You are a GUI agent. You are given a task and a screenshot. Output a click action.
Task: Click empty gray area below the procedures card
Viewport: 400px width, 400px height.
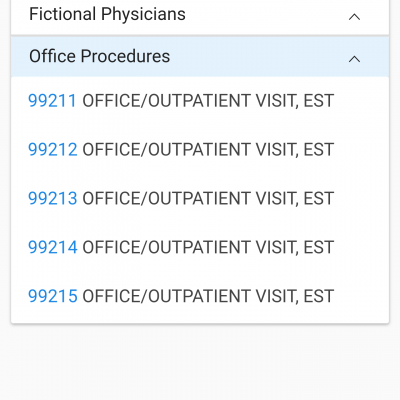click(x=200, y=362)
